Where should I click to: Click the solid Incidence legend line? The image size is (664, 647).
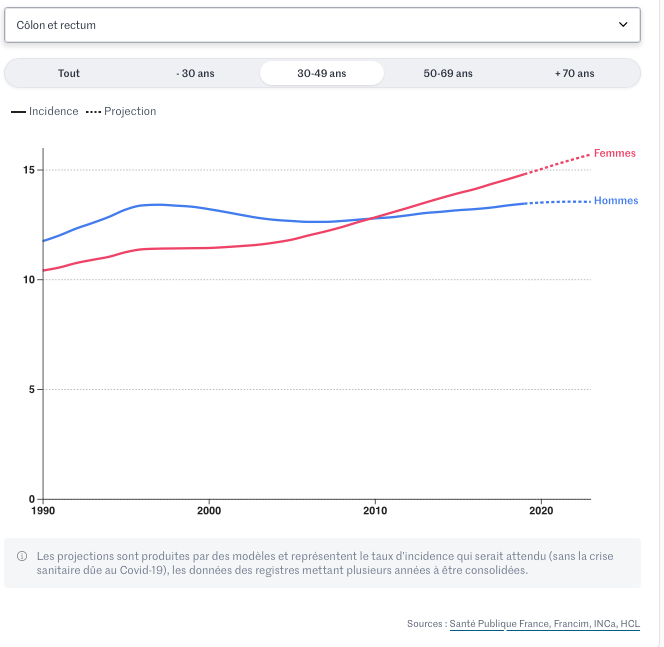18,112
